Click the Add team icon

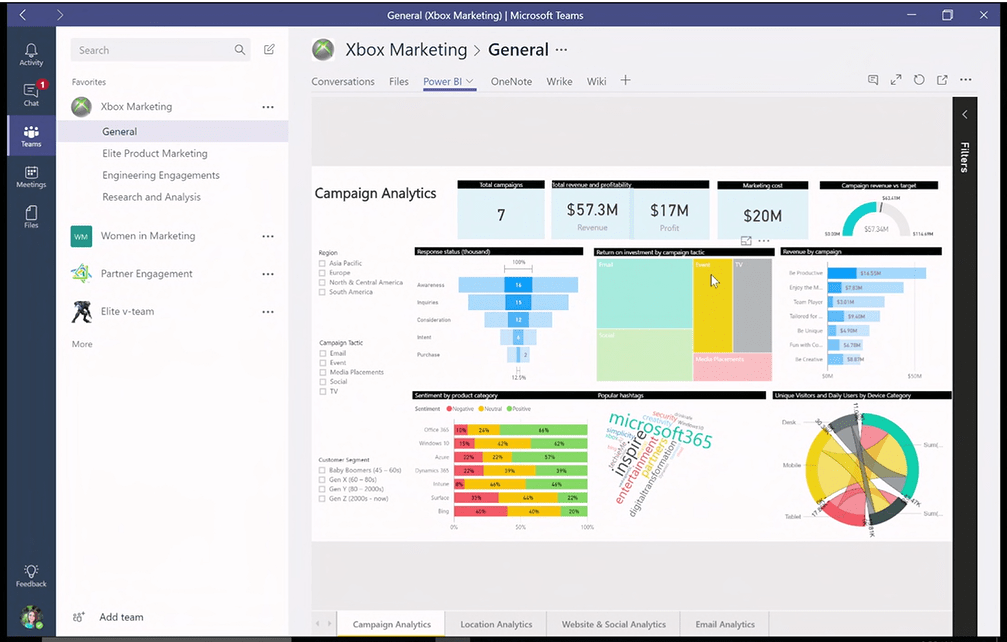(78, 617)
